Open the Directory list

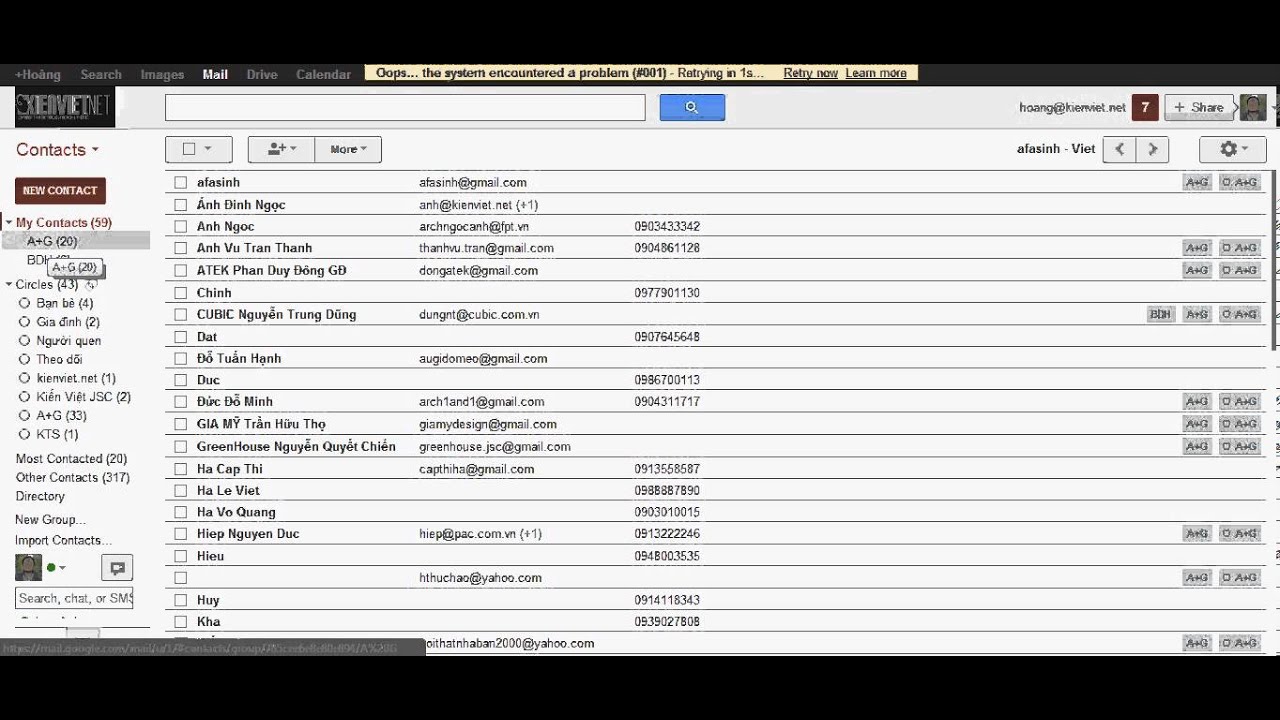click(x=40, y=496)
